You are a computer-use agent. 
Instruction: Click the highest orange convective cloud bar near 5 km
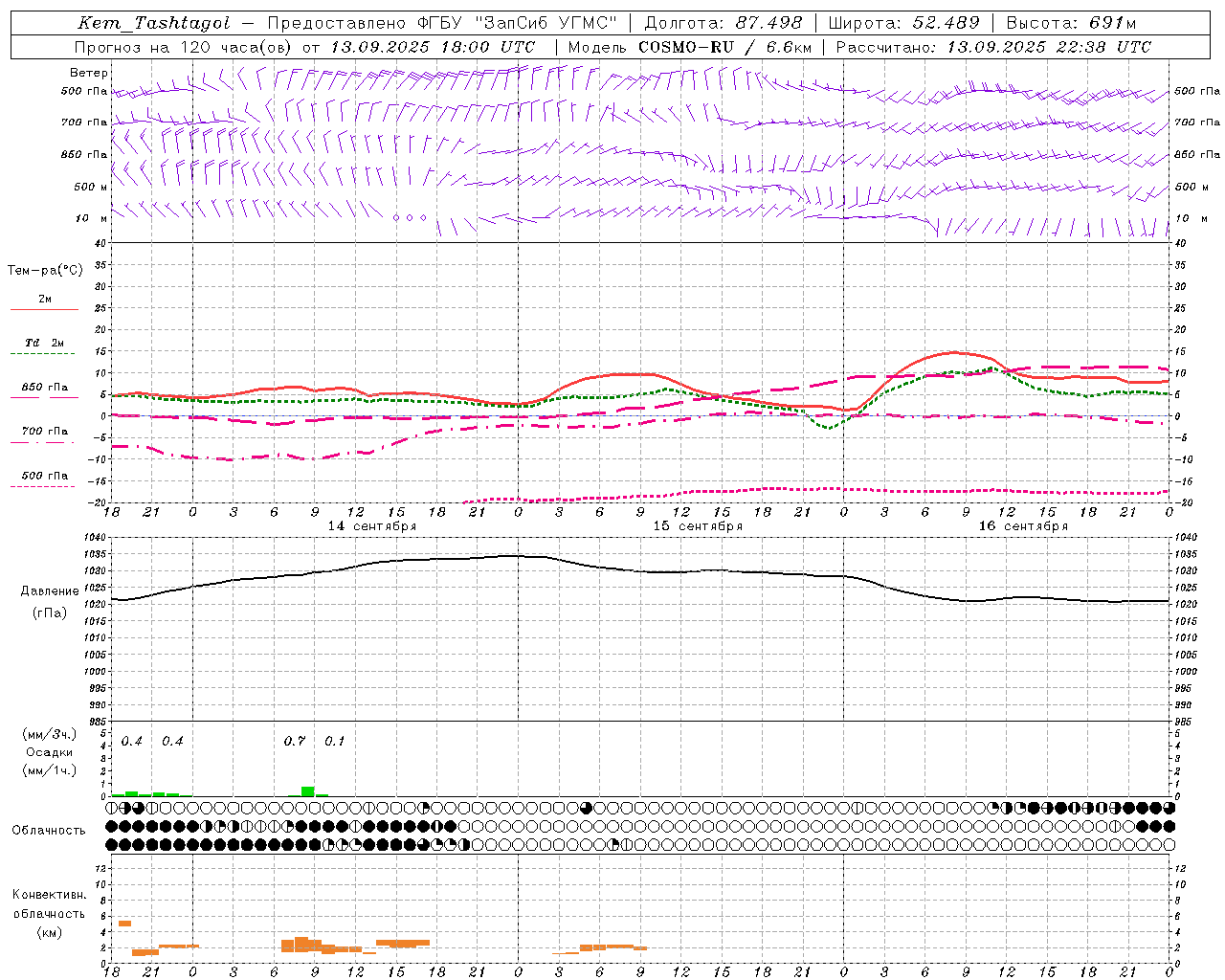tap(124, 924)
